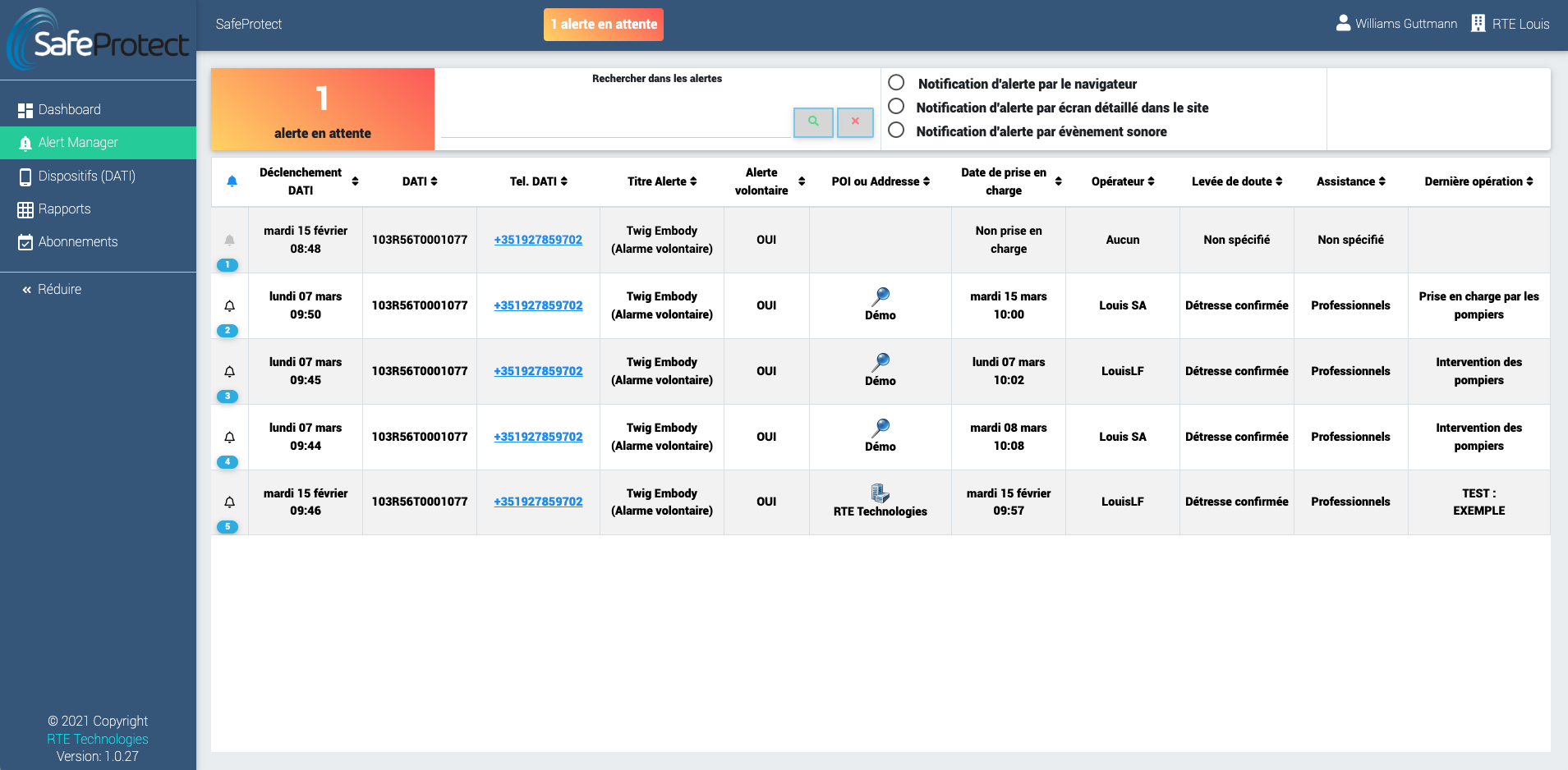This screenshot has height=770, width=1568.
Task: Open Dashboard in the sidebar
Action: (x=98, y=109)
